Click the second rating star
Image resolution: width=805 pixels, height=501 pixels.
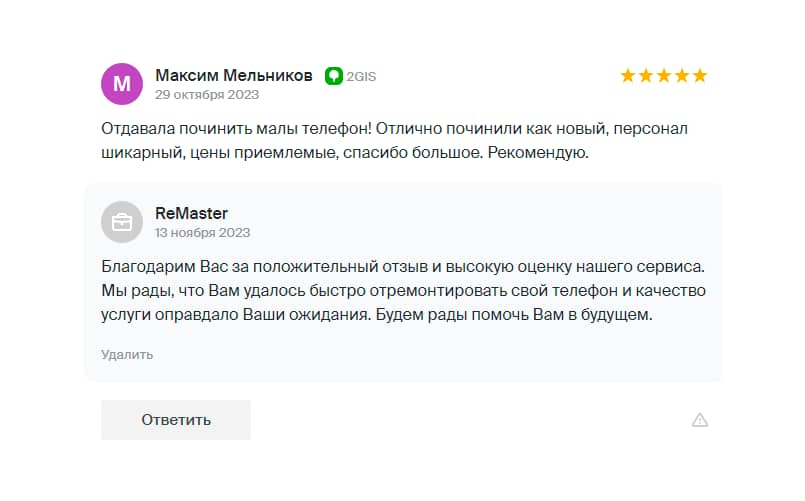click(646, 76)
